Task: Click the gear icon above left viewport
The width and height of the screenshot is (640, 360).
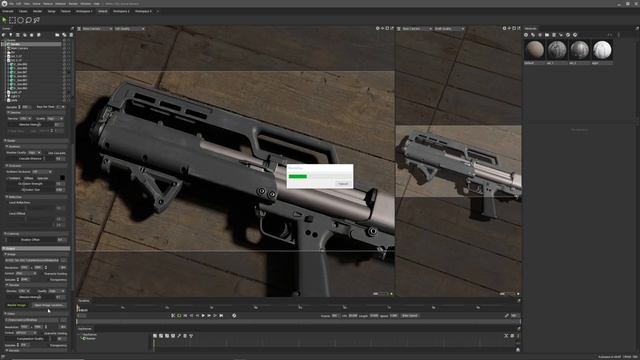Action: point(378,29)
